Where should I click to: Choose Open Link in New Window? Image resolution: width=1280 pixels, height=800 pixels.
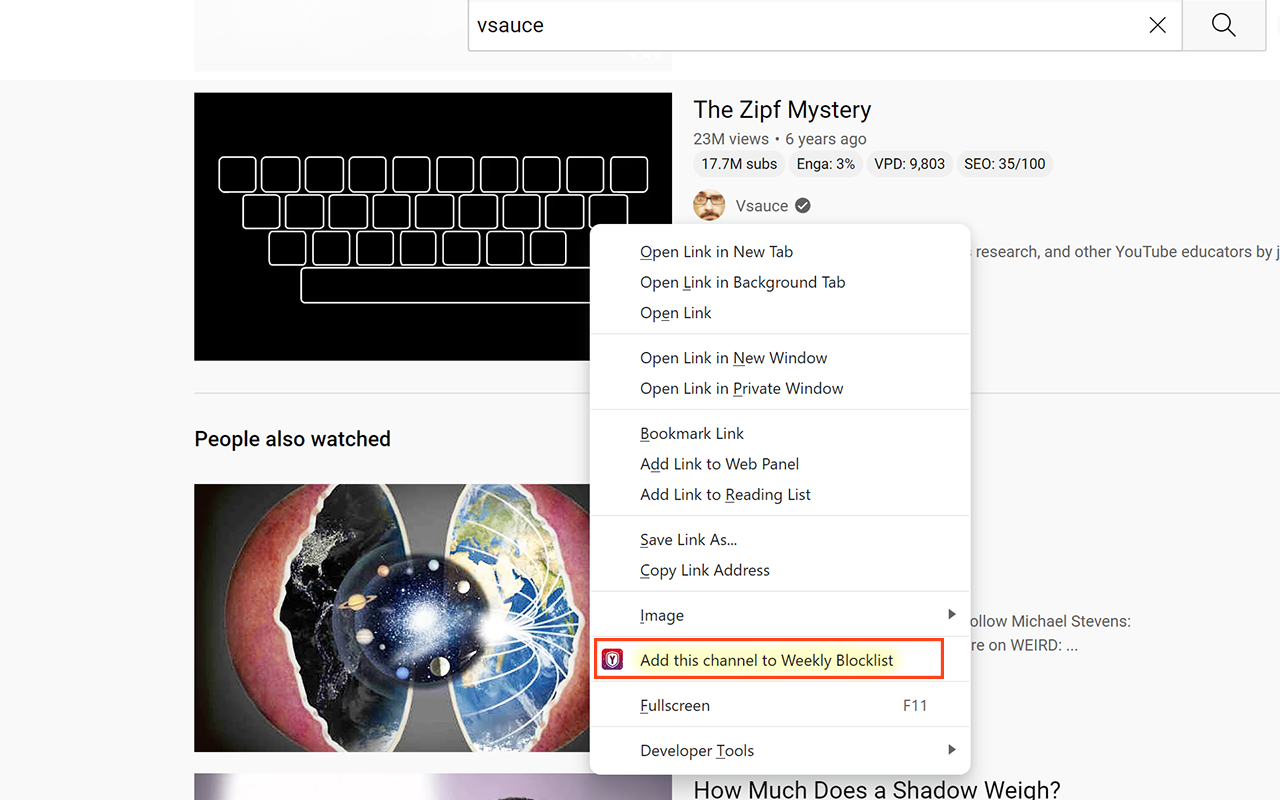point(780,358)
